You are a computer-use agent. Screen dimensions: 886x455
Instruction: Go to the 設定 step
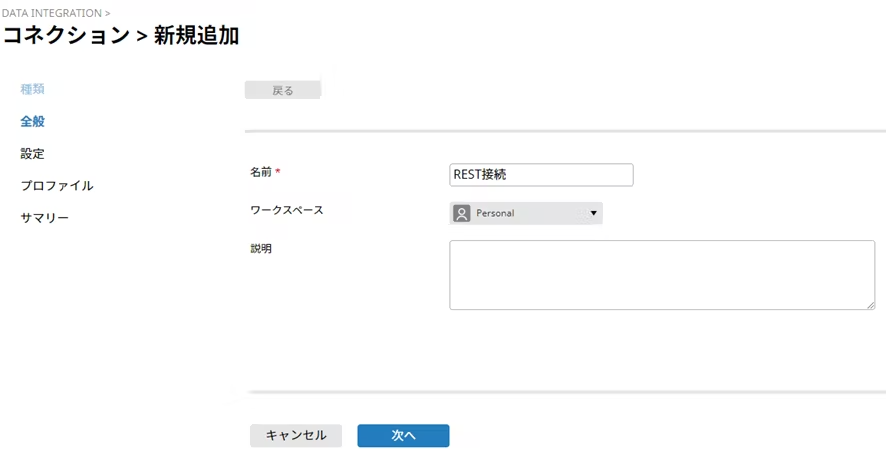(32, 154)
